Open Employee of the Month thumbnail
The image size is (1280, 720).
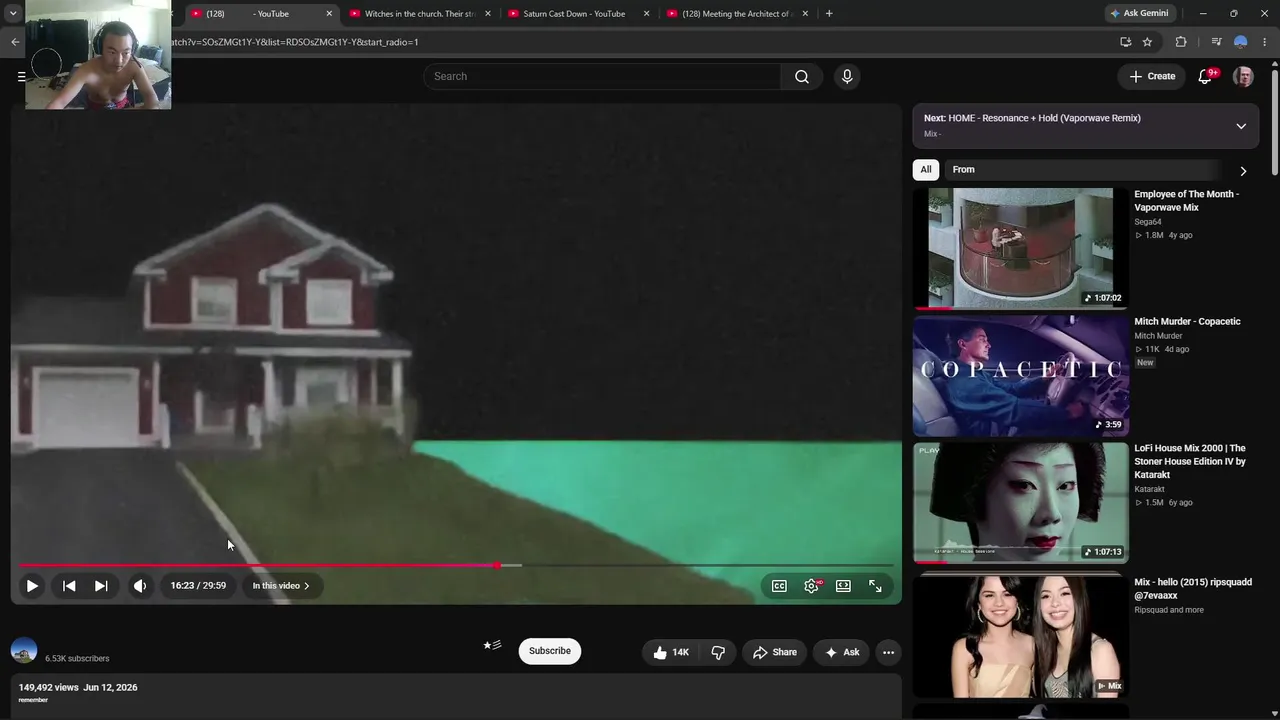[x=1020, y=248]
